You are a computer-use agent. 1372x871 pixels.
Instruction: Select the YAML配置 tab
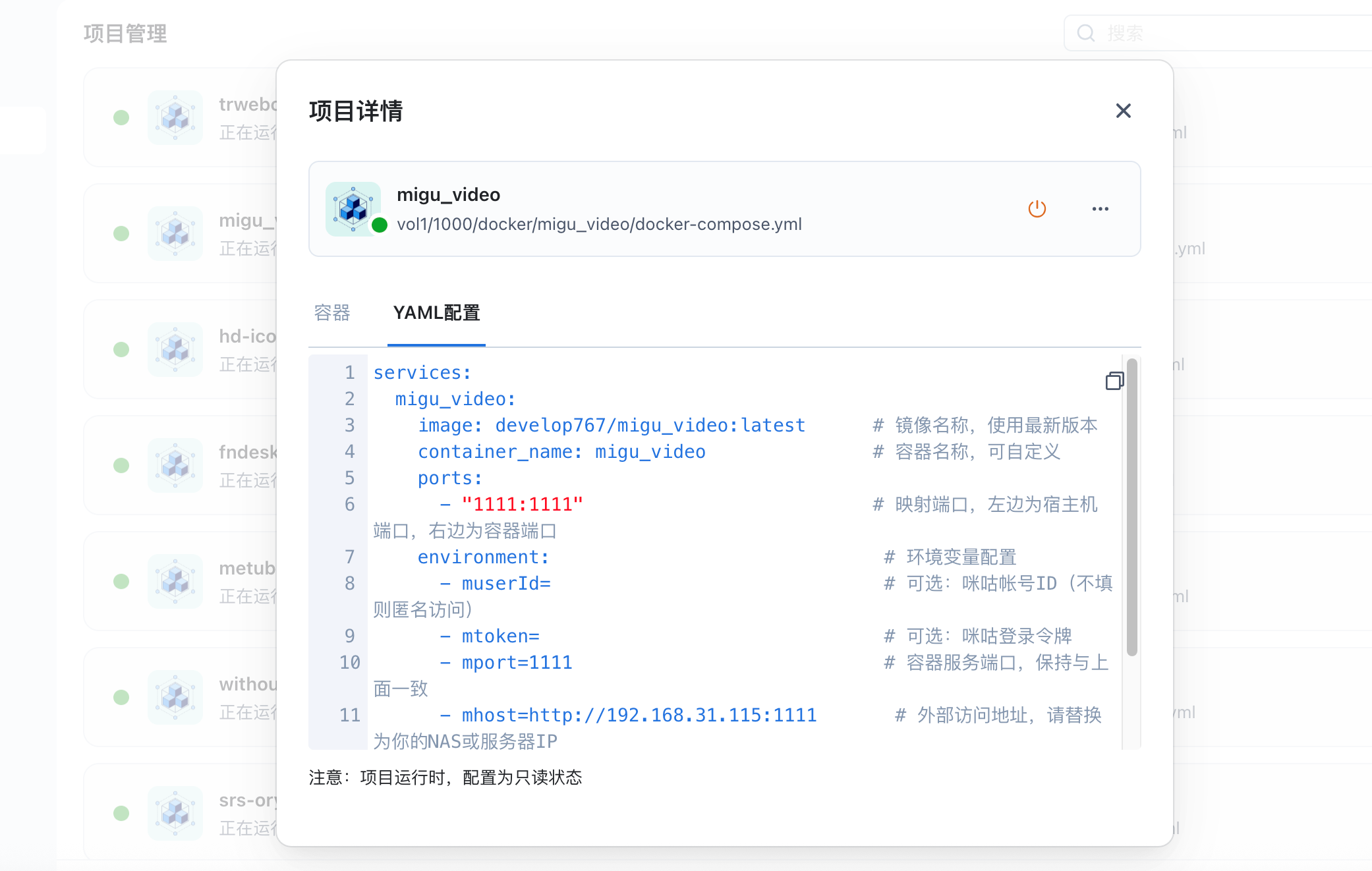coord(436,313)
